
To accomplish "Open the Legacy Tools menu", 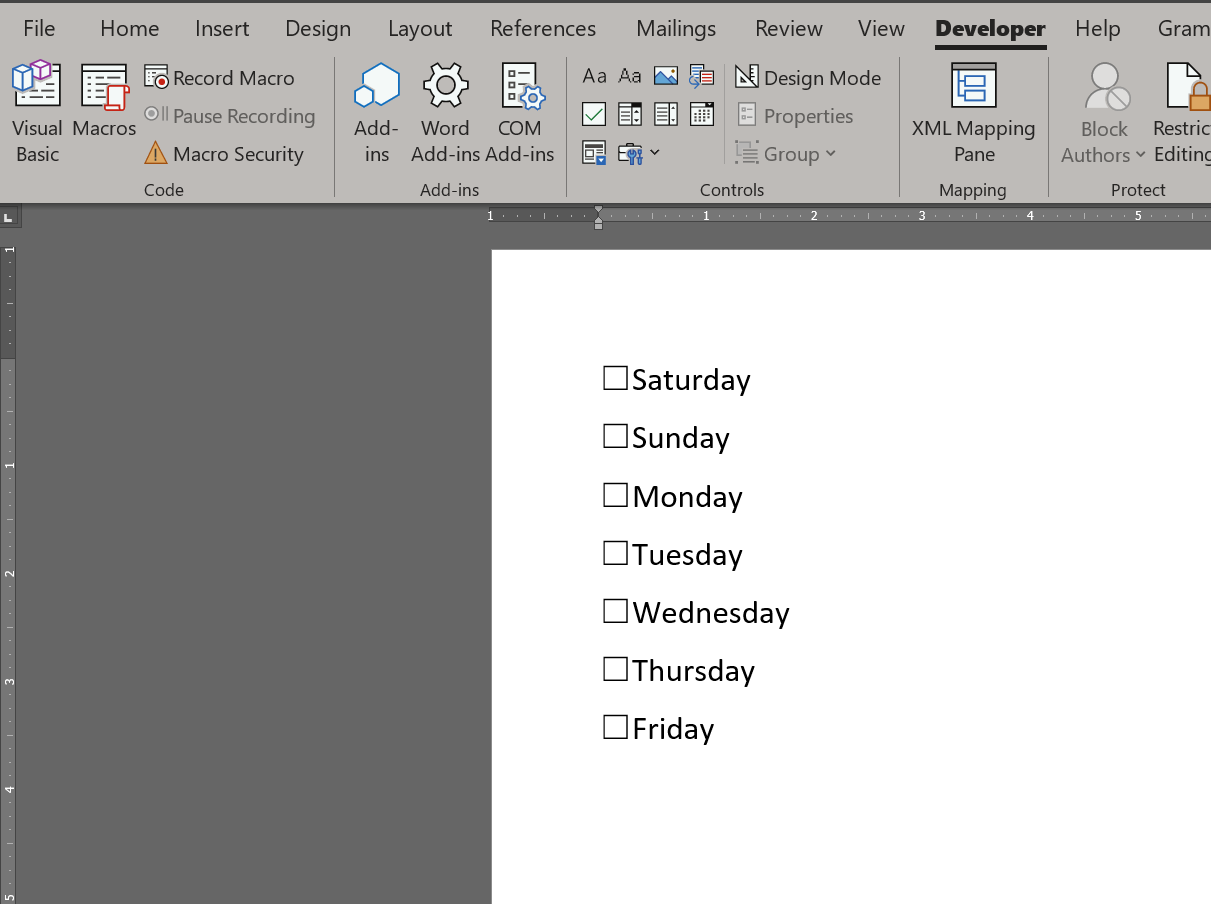I will coord(638,153).
